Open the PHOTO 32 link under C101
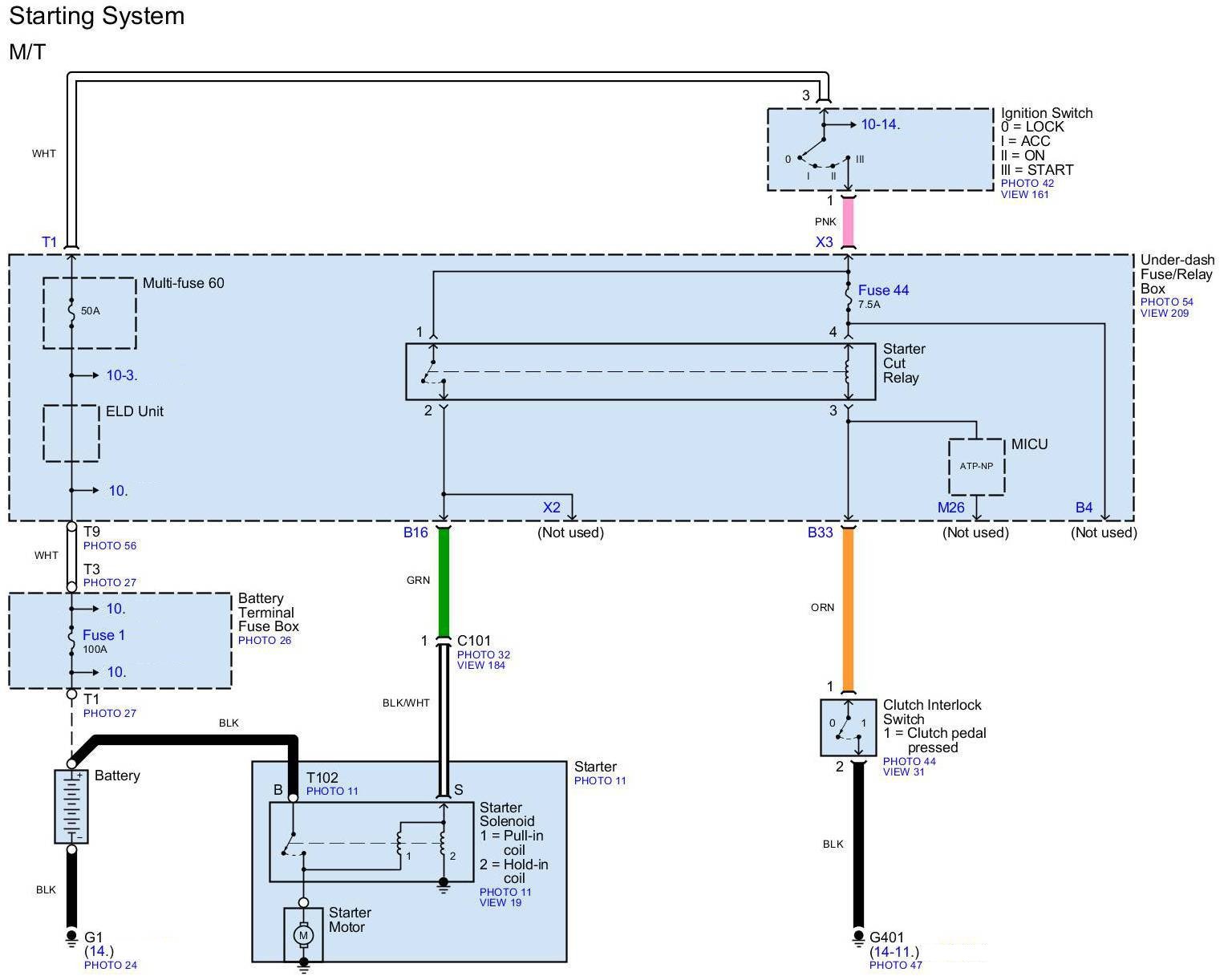The width and height of the screenshot is (1224, 980). click(x=483, y=654)
